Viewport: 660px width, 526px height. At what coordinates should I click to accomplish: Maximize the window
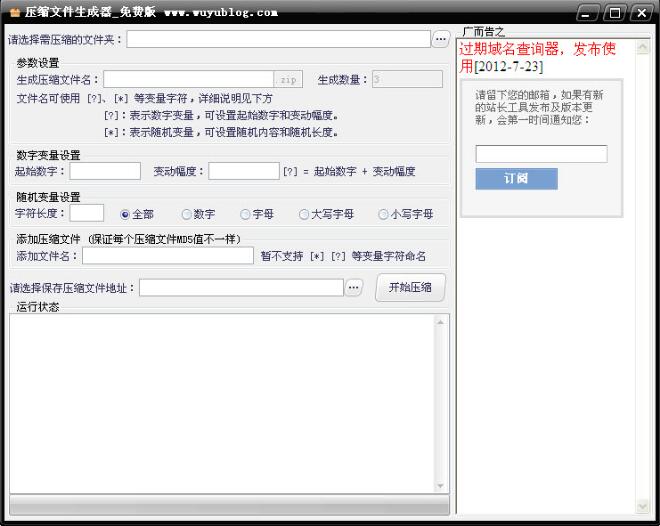(615, 13)
